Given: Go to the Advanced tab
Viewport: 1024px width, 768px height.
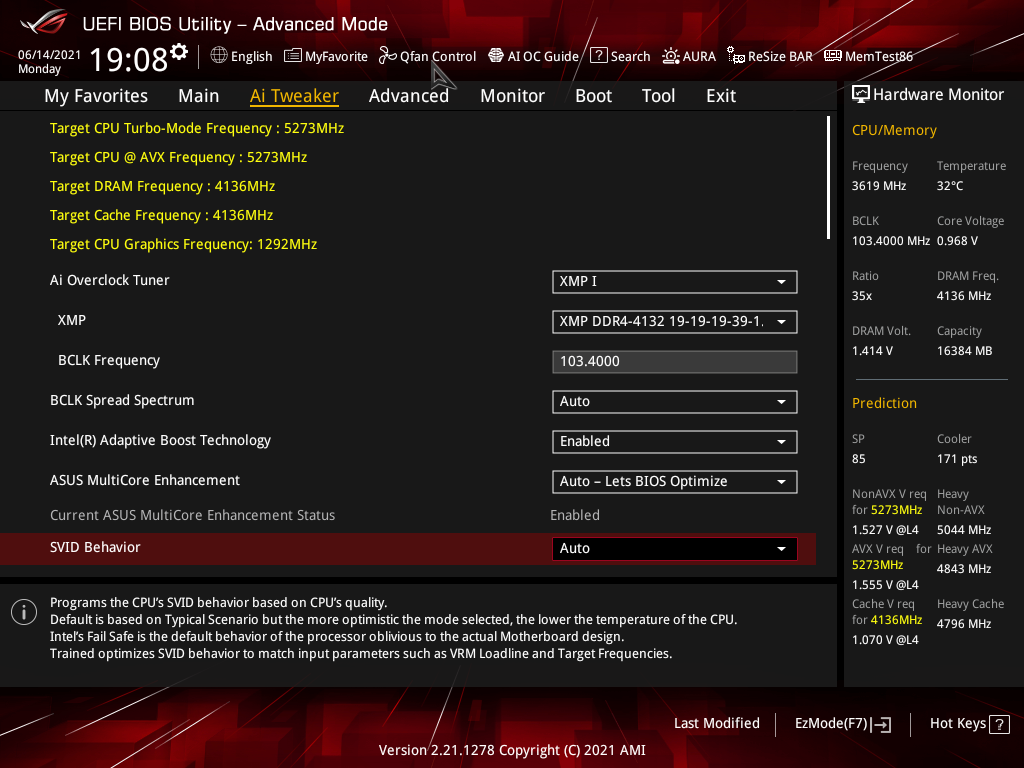Looking at the screenshot, I should click(x=409, y=96).
